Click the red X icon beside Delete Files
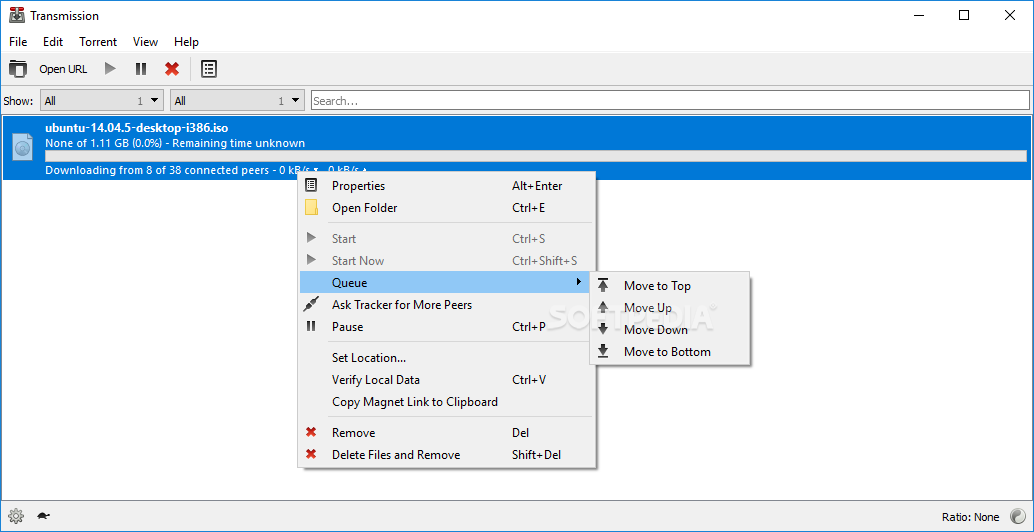The width and height of the screenshot is (1034, 532). [x=311, y=454]
